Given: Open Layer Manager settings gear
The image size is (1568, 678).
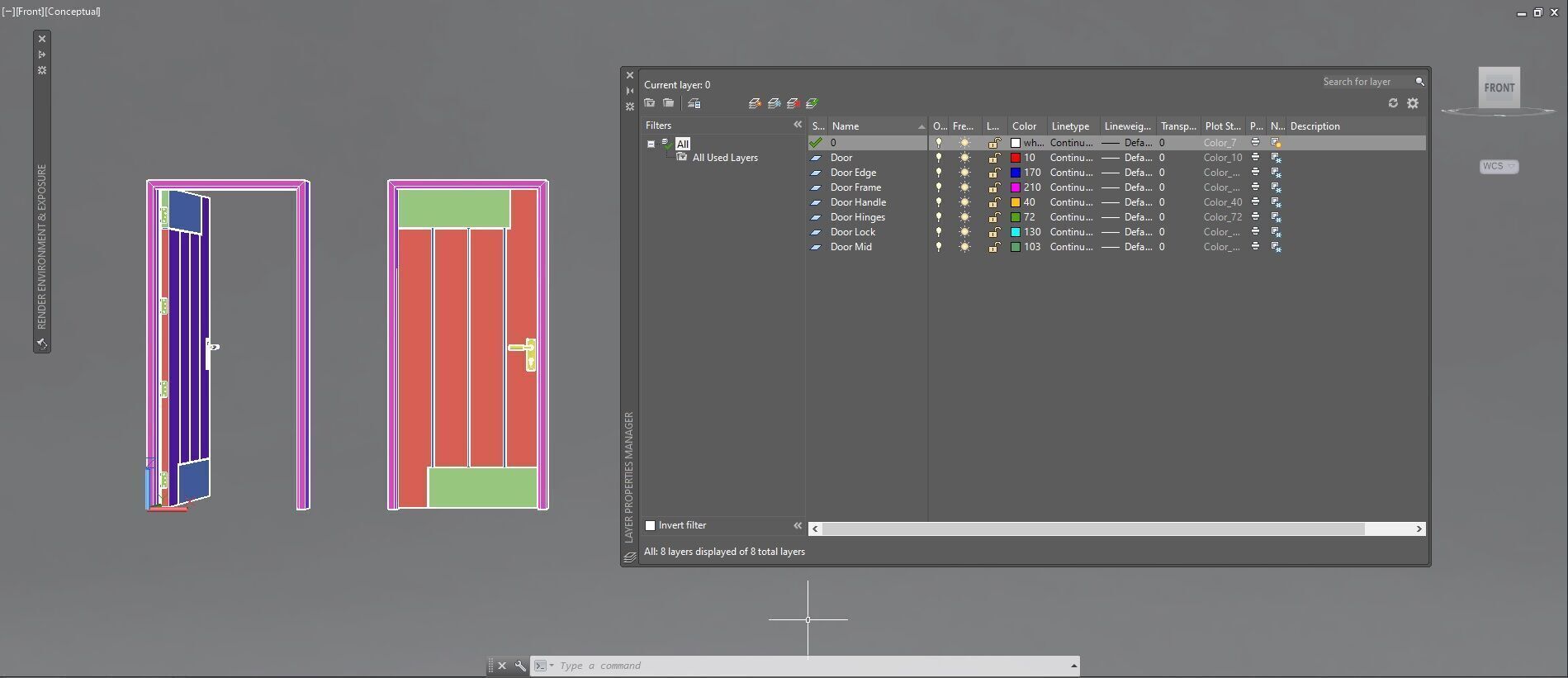Looking at the screenshot, I should coord(1413,103).
